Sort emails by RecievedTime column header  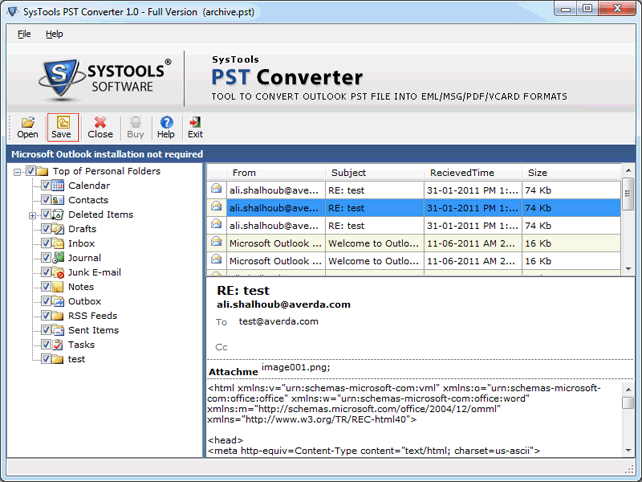473,172
